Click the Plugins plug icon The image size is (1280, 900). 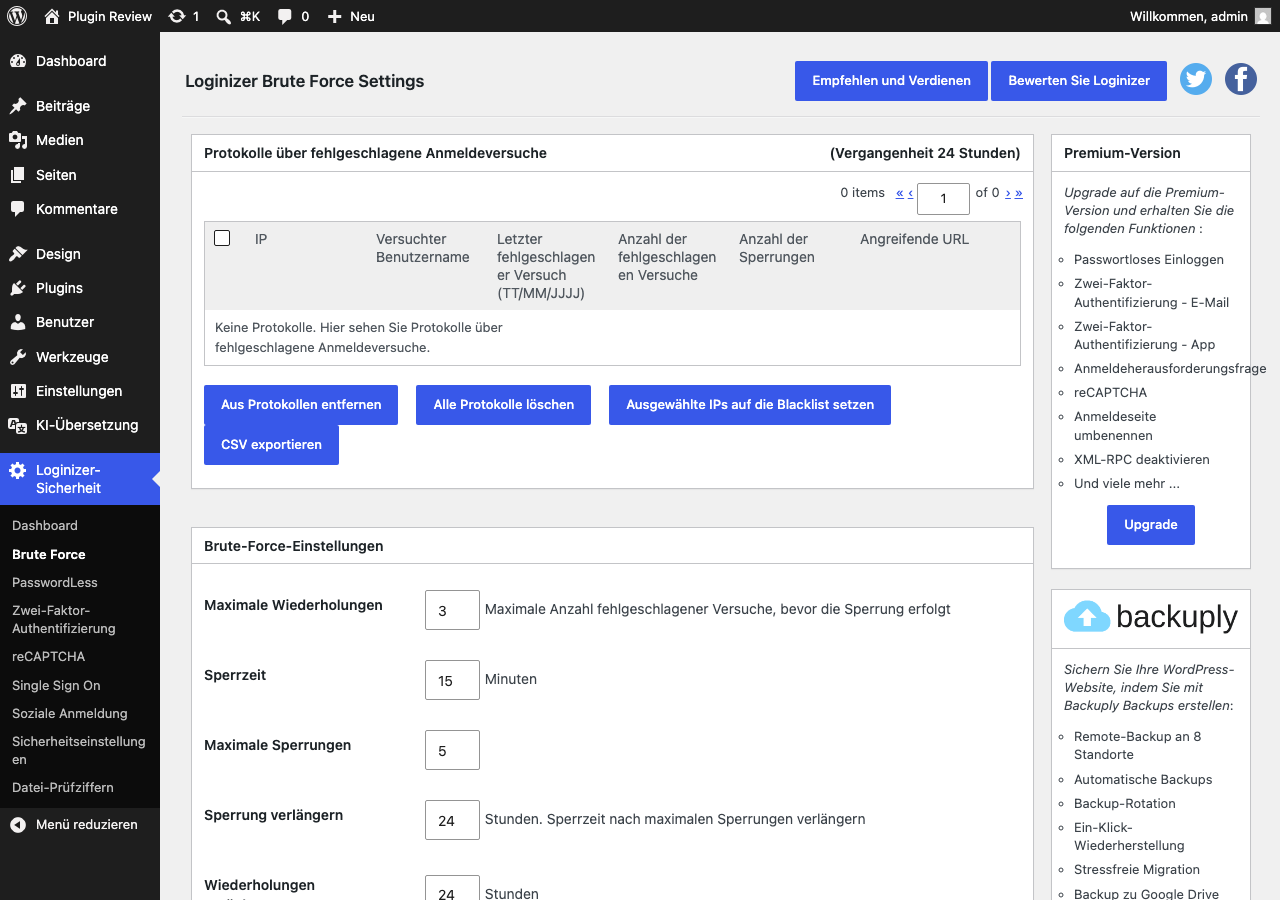(x=18, y=288)
